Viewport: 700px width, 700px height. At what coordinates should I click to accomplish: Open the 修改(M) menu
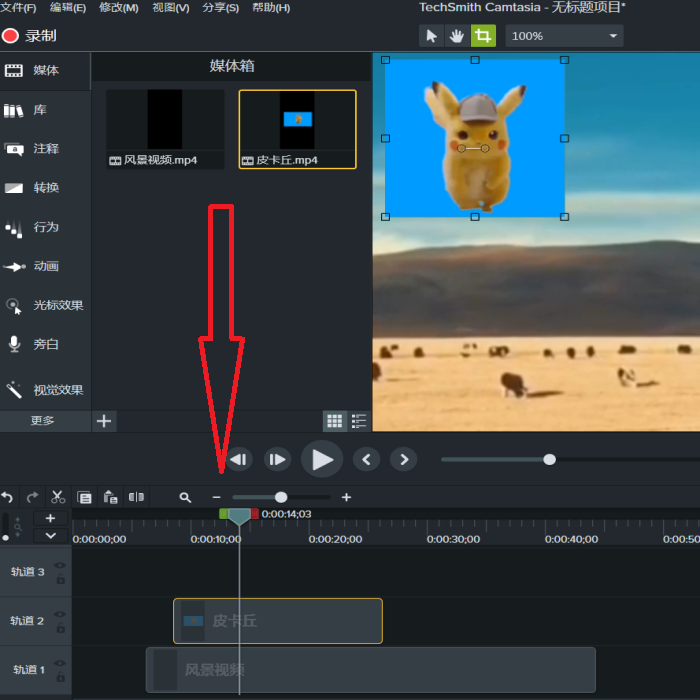point(118,8)
